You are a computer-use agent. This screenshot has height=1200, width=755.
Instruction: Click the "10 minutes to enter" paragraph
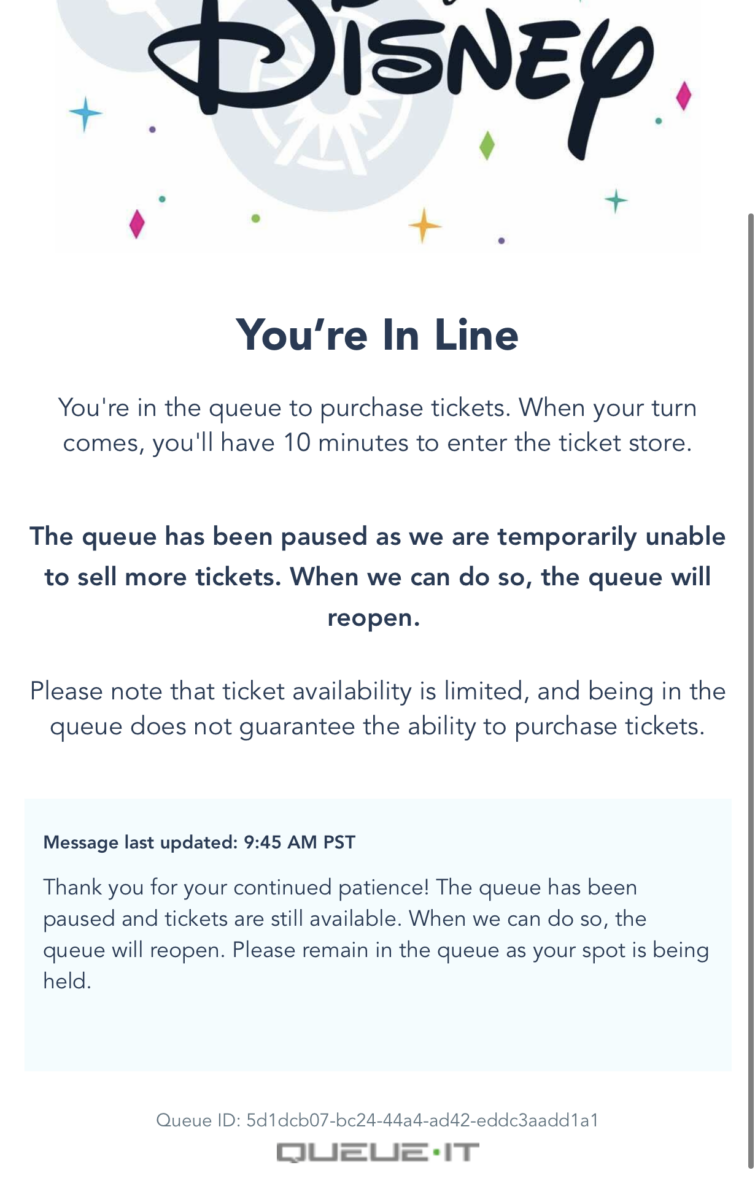pyautogui.click(x=377, y=425)
